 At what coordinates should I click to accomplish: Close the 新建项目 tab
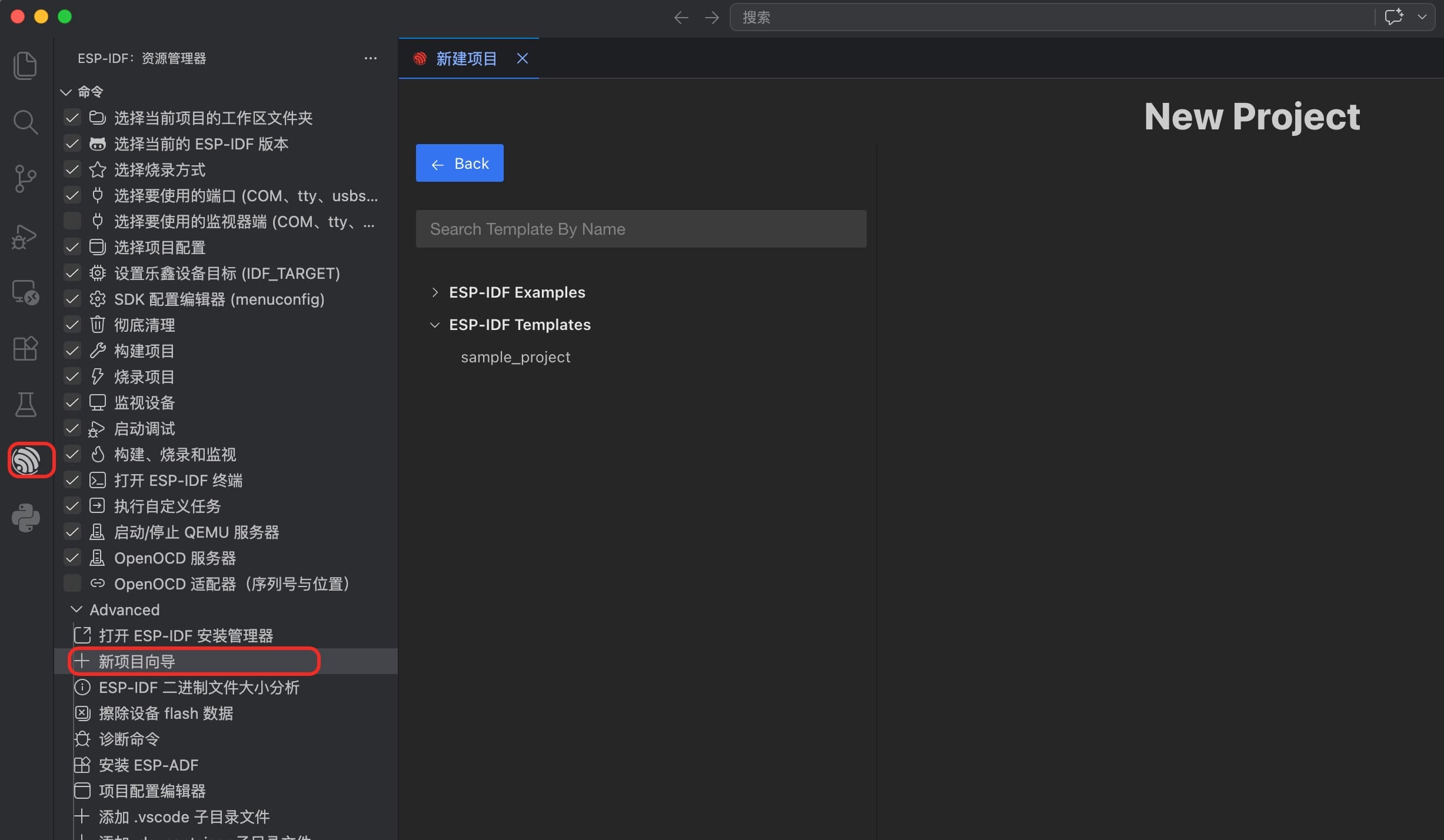click(522, 58)
